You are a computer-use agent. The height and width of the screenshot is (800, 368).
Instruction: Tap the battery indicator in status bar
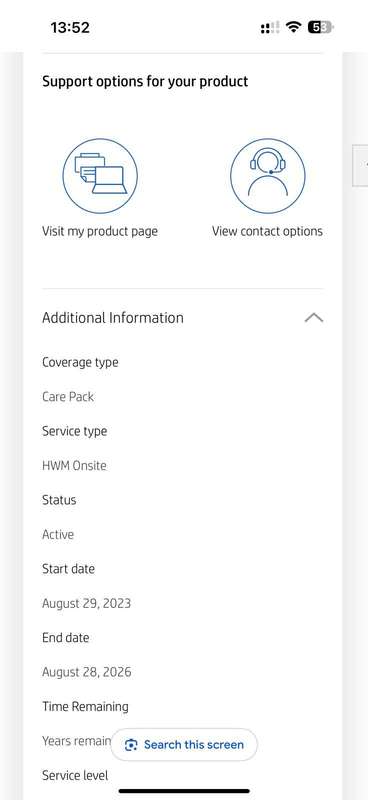click(320, 28)
